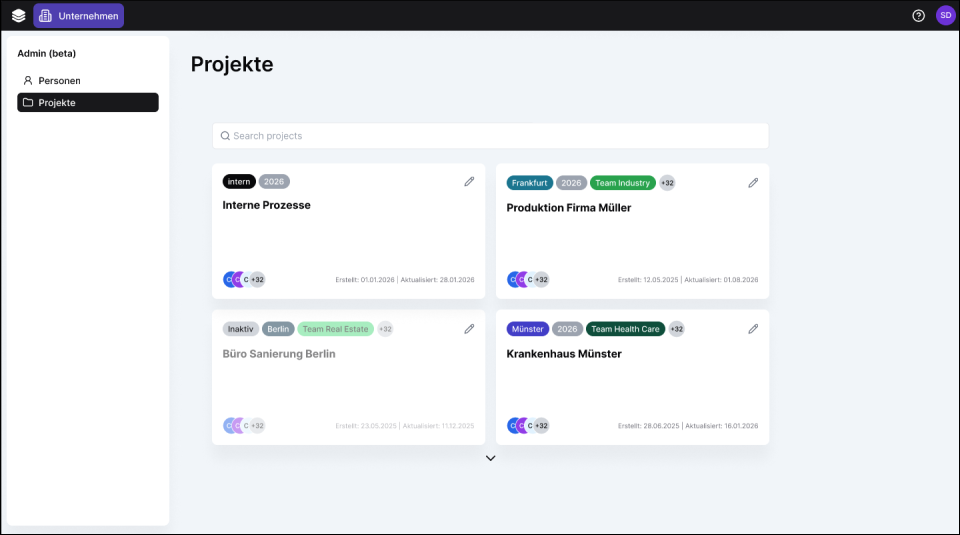Select the Frankfurt tag
960x535 pixels.
point(529,183)
